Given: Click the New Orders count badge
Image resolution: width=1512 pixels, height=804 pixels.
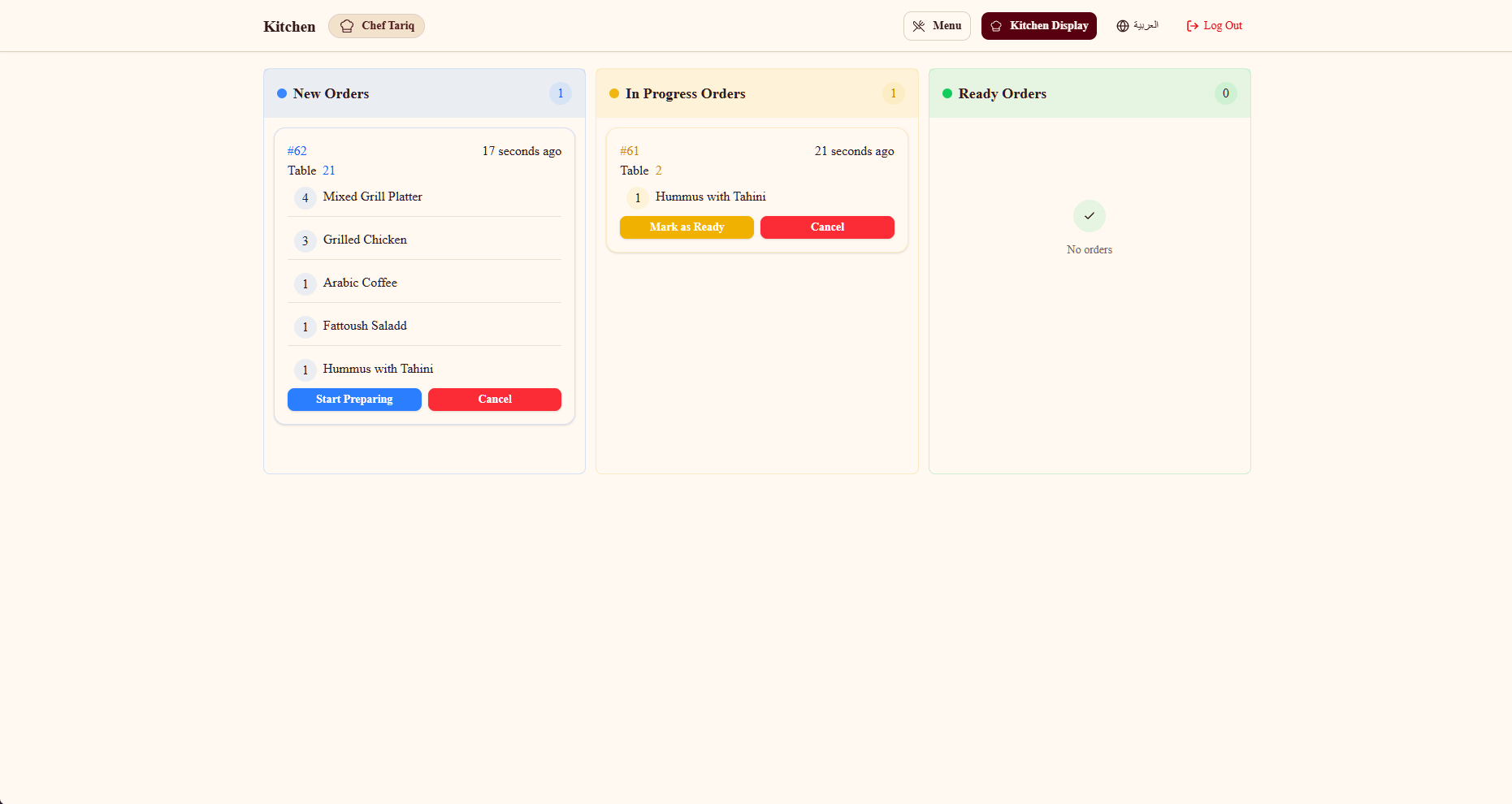Looking at the screenshot, I should coord(561,93).
